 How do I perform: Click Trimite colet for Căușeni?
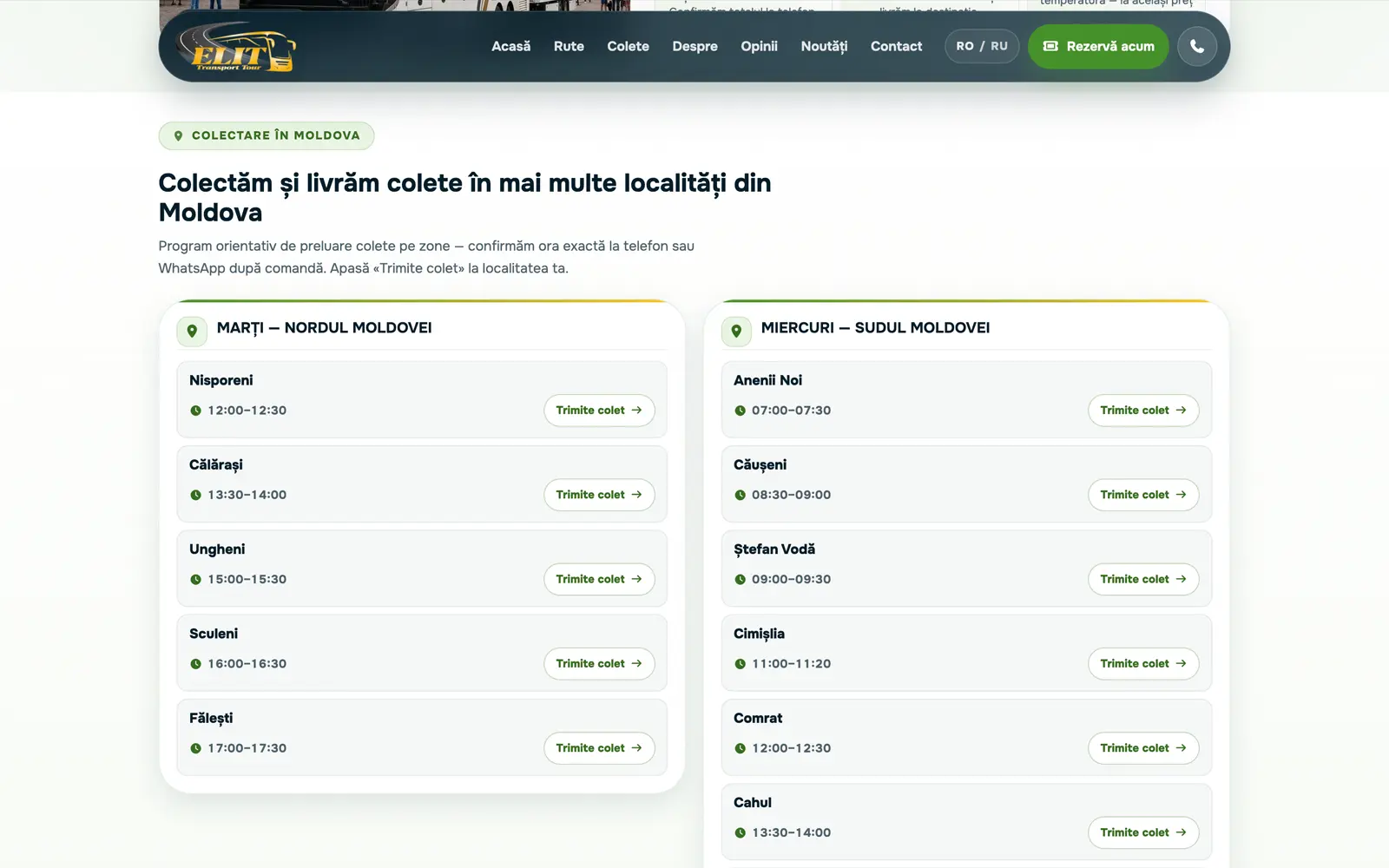(1143, 495)
